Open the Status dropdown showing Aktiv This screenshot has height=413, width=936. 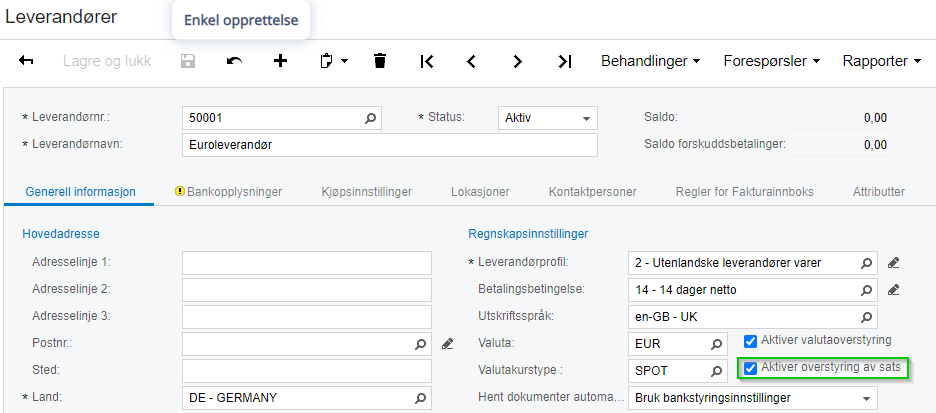(547, 118)
